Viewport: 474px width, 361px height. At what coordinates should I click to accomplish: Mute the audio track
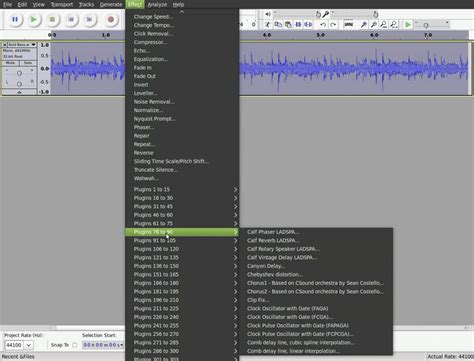coord(10,63)
